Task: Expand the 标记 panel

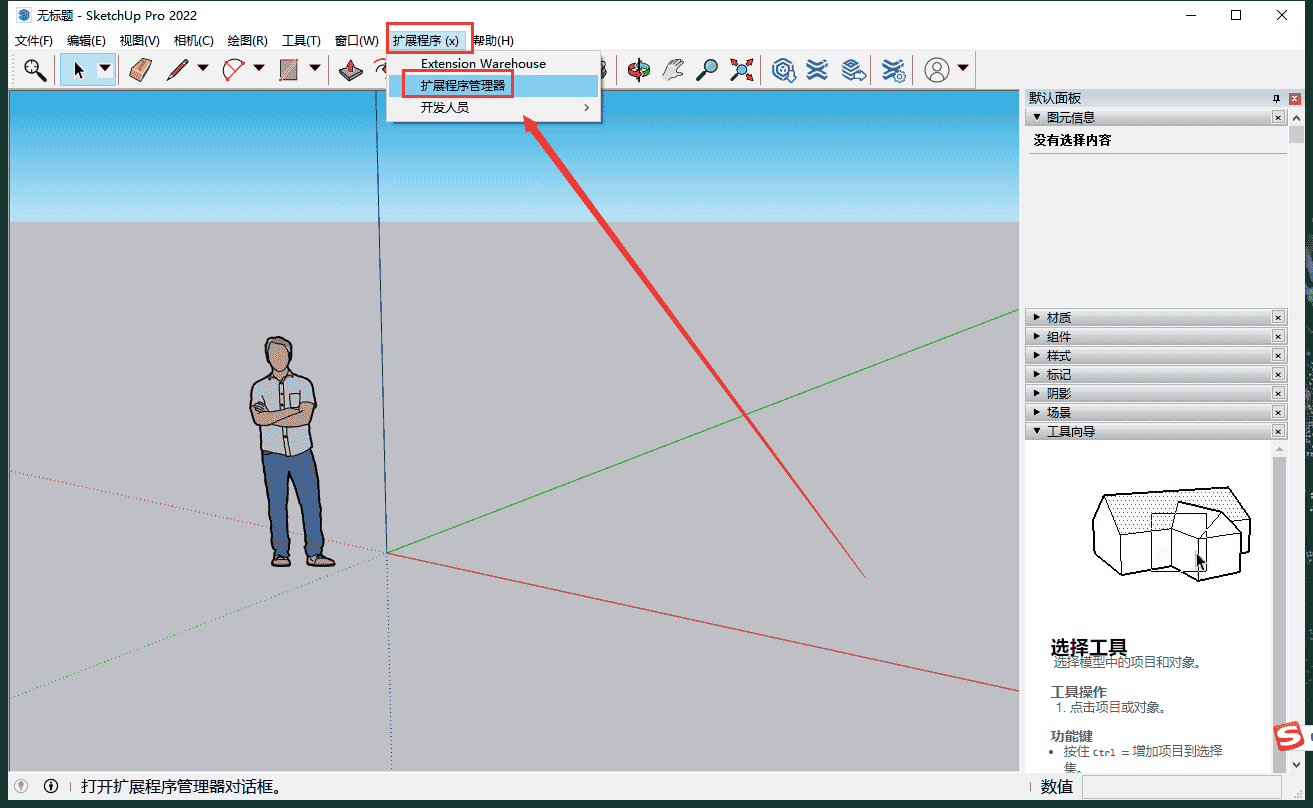Action: click(1037, 375)
